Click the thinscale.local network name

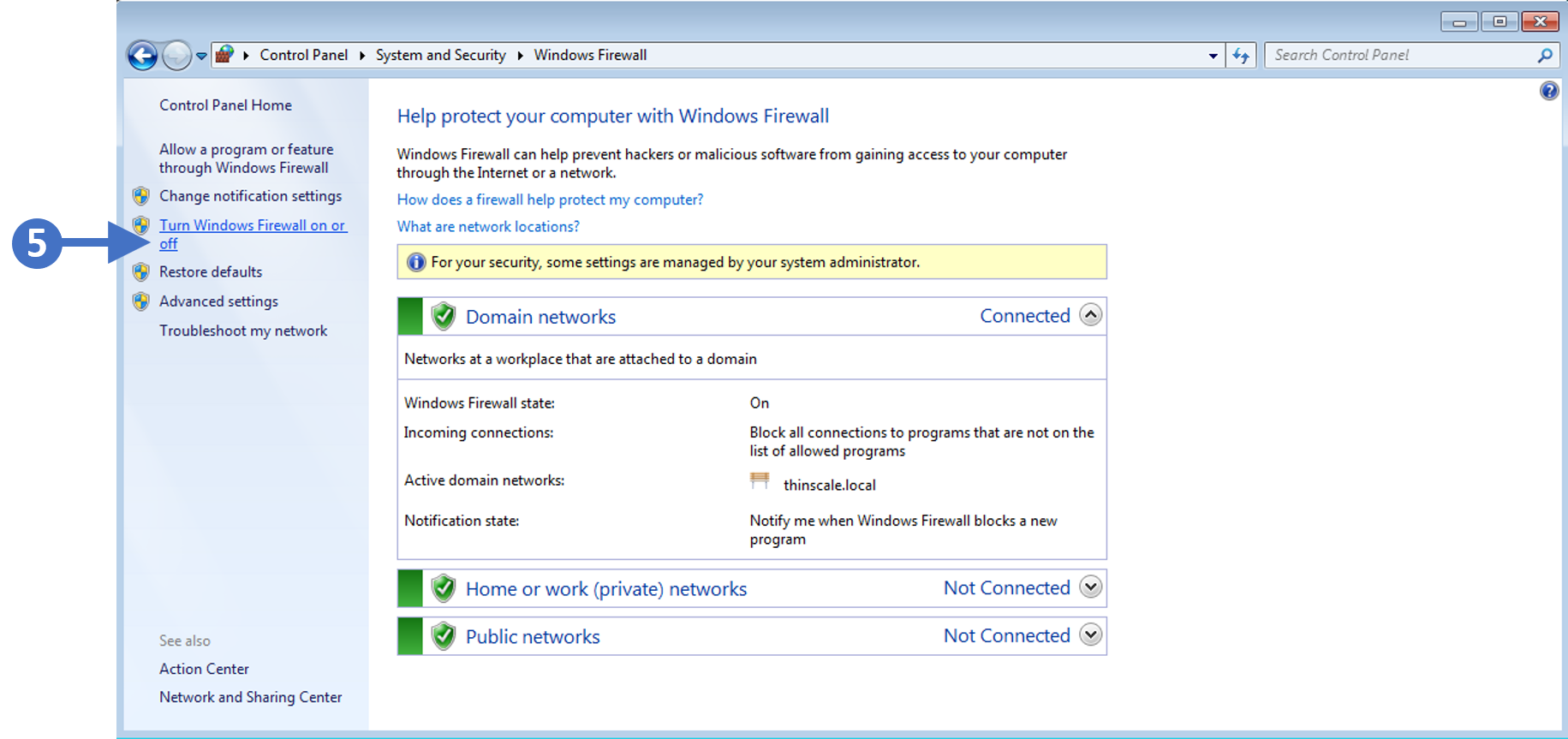tap(829, 486)
